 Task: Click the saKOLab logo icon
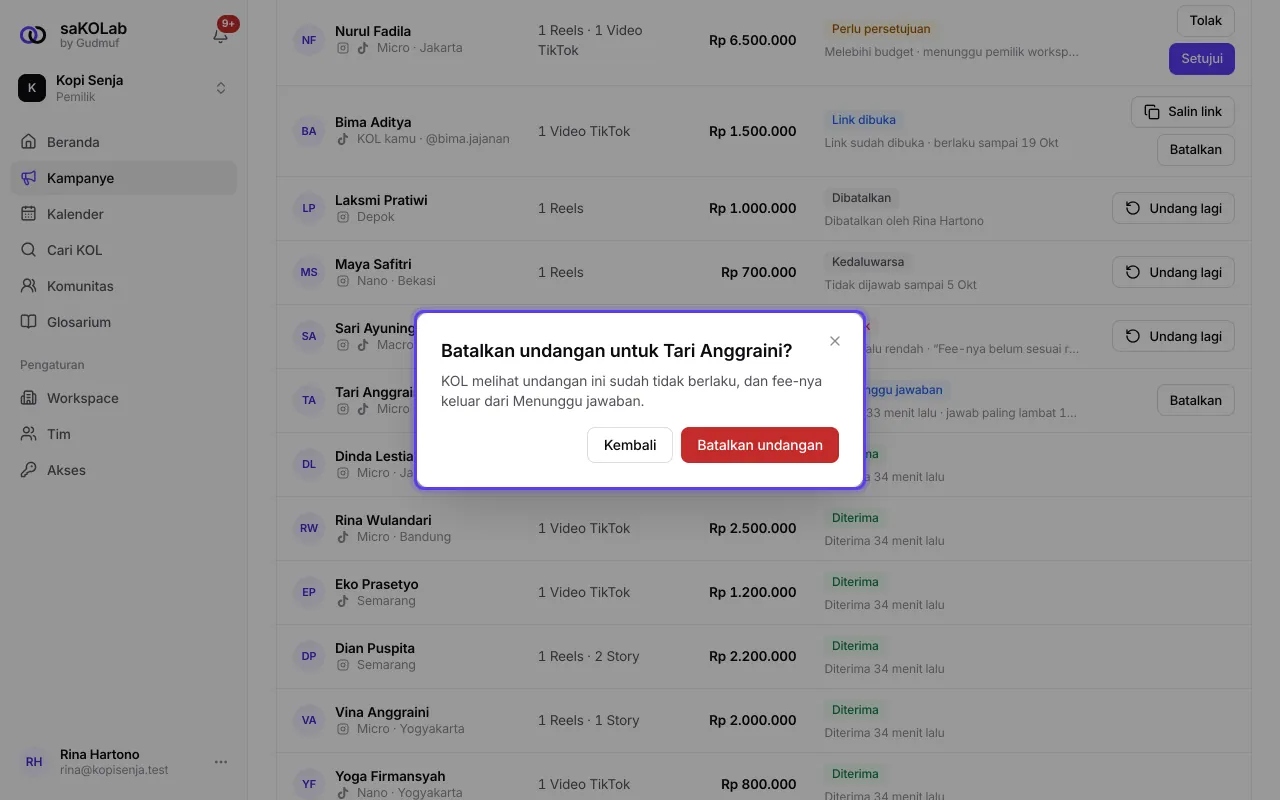pyautogui.click(x=33, y=35)
